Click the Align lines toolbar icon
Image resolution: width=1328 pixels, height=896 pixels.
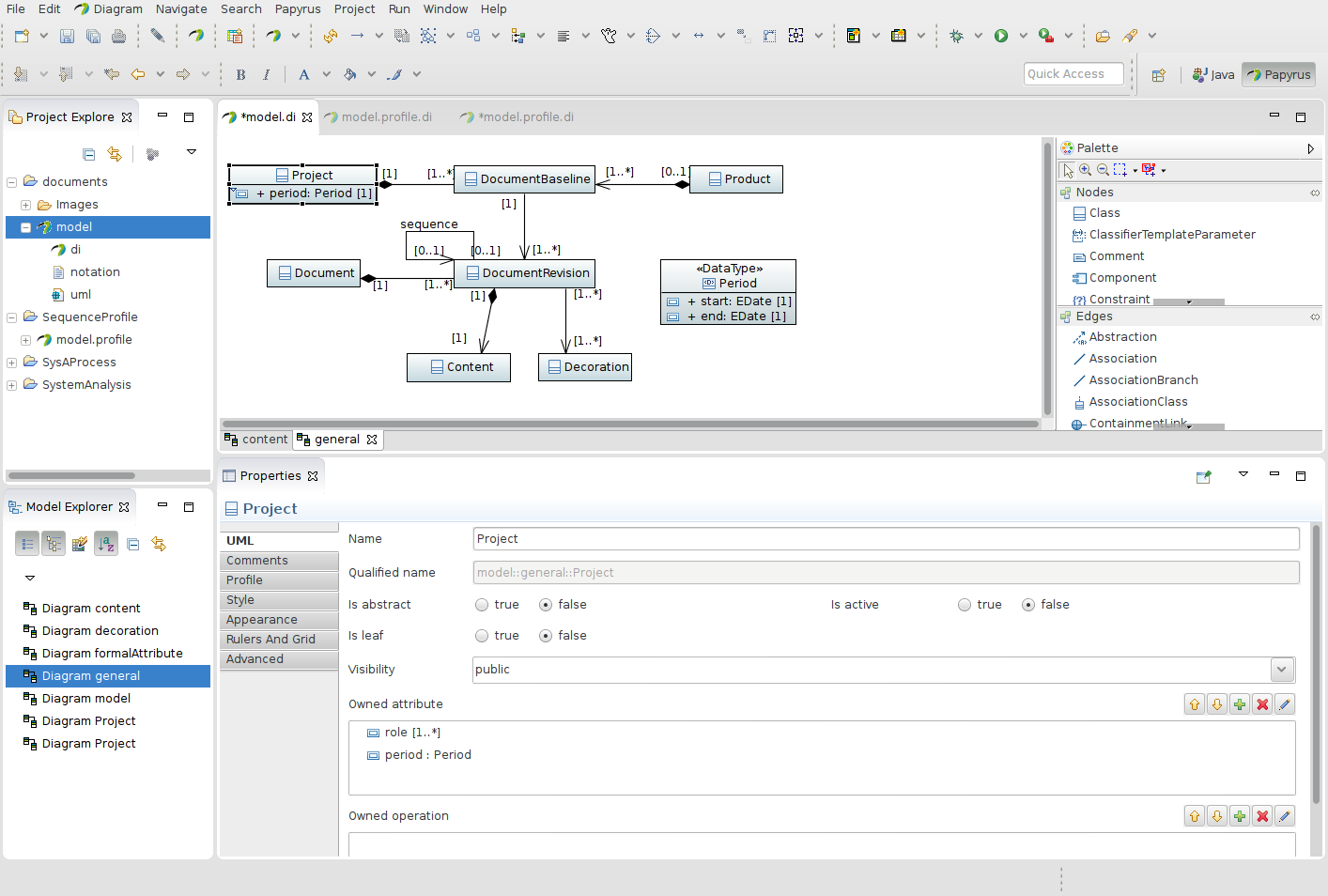tap(564, 36)
